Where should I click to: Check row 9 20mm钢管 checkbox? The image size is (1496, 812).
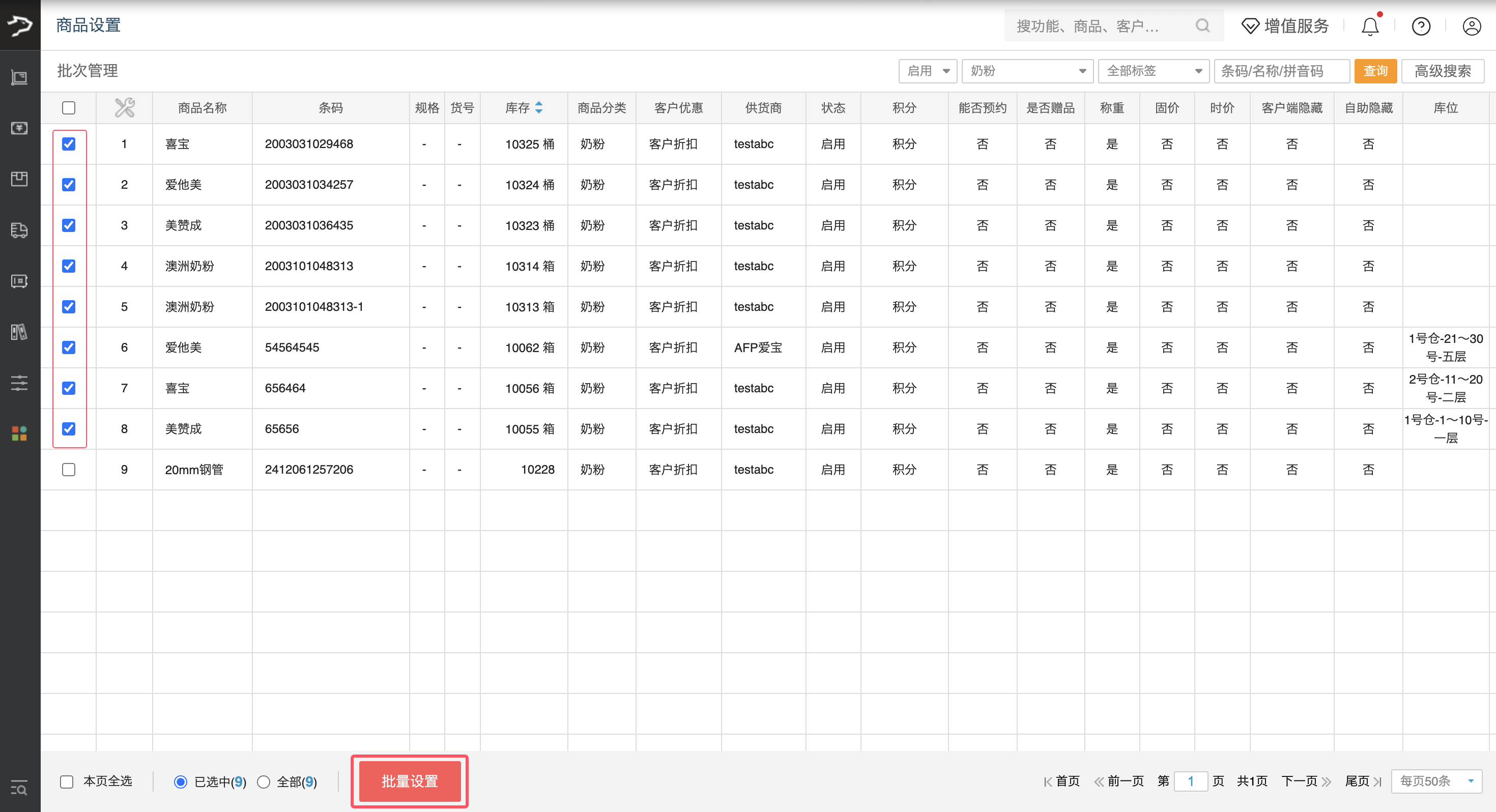coord(69,469)
